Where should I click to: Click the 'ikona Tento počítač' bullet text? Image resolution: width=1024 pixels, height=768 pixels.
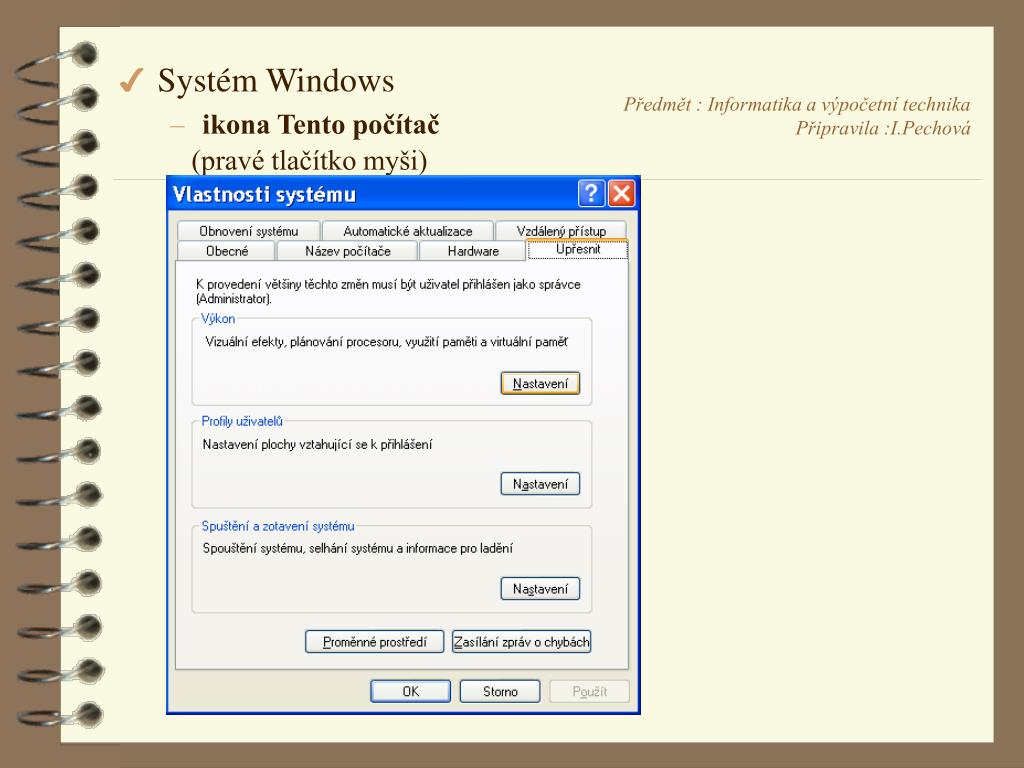pos(321,124)
